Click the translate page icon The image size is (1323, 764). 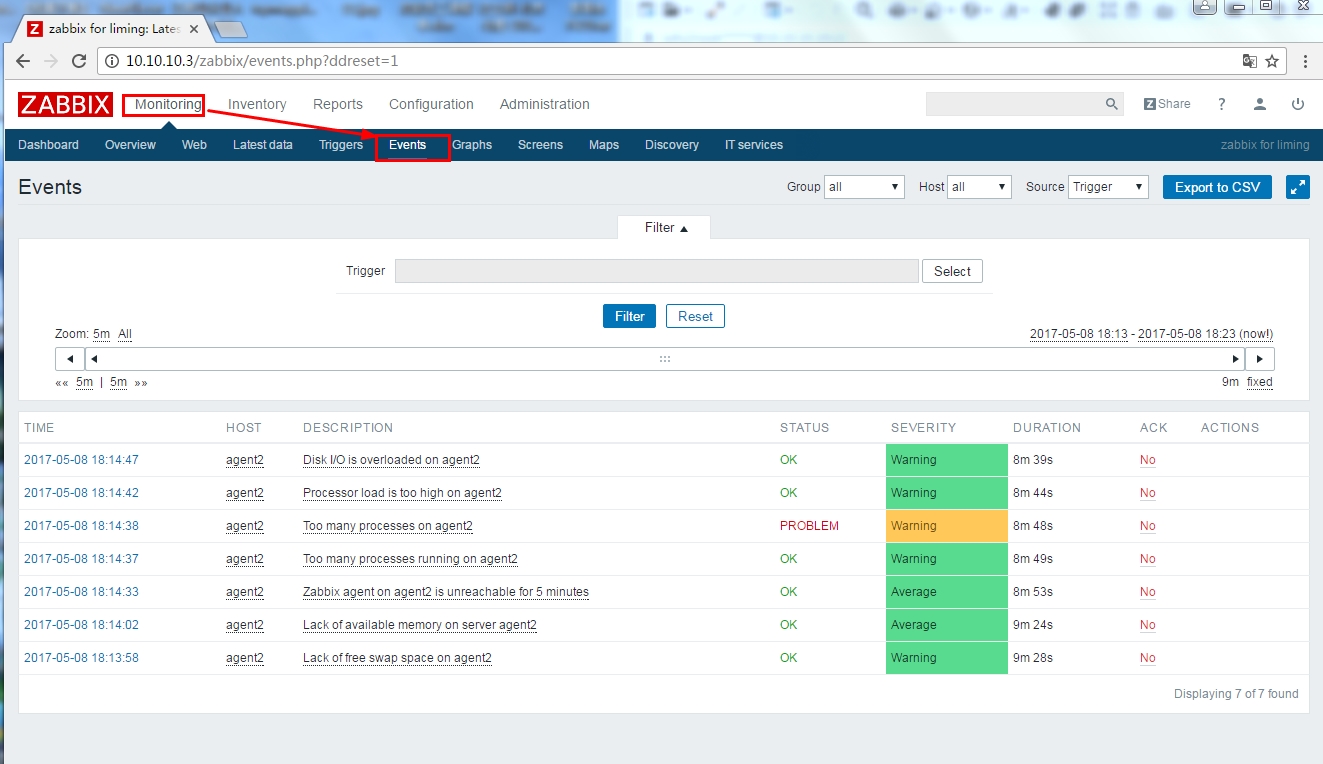tap(1249, 61)
